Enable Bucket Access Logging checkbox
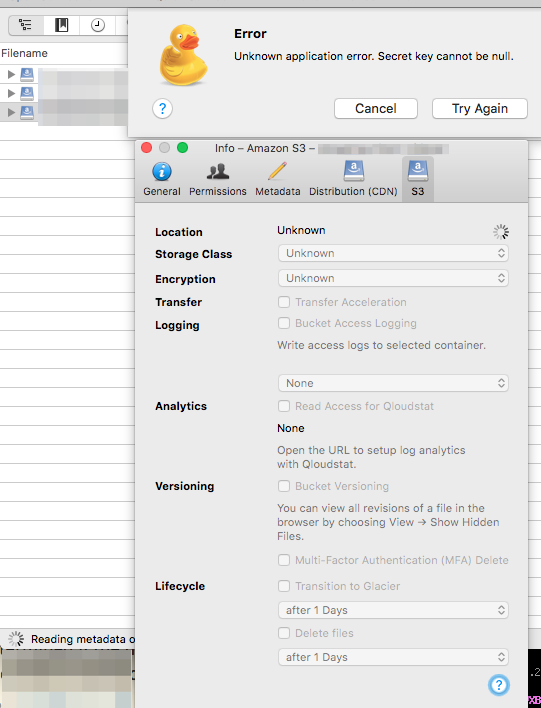541x708 pixels. click(284, 323)
